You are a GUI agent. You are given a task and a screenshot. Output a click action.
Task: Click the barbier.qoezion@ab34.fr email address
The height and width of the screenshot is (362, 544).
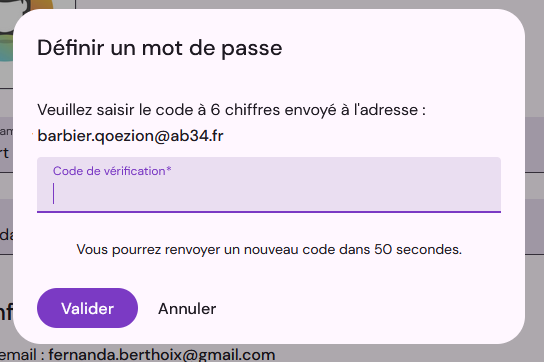click(x=130, y=136)
